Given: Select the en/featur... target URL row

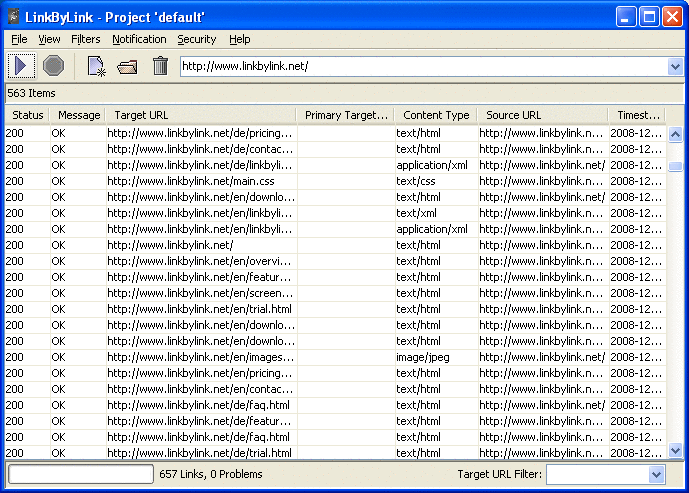Looking at the screenshot, I should 335,277.
